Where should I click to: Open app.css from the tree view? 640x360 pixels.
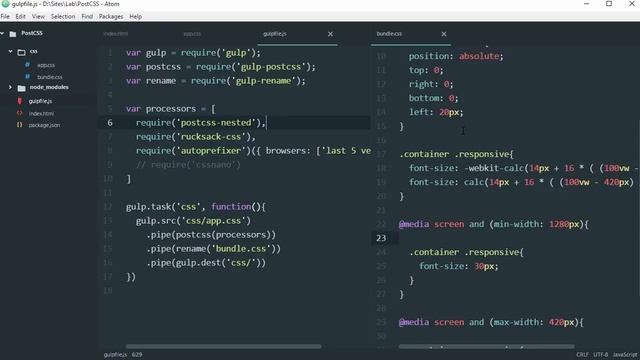coord(46,65)
